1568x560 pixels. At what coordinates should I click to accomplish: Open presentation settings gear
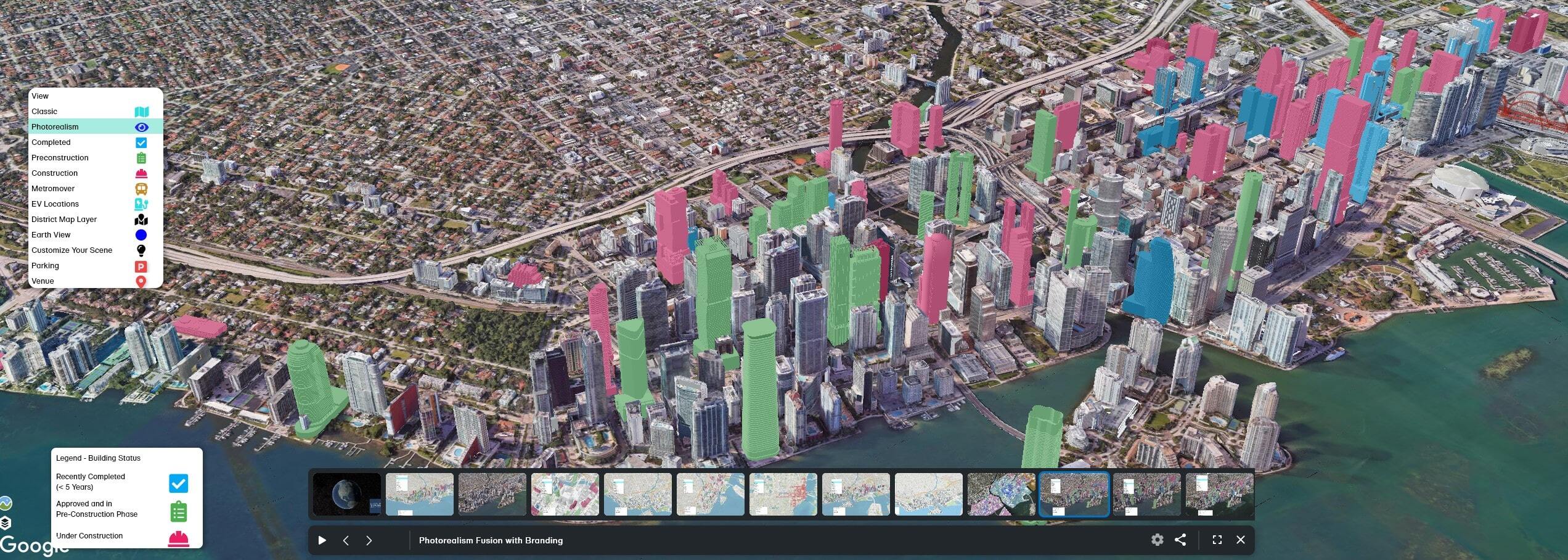click(x=1157, y=540)
